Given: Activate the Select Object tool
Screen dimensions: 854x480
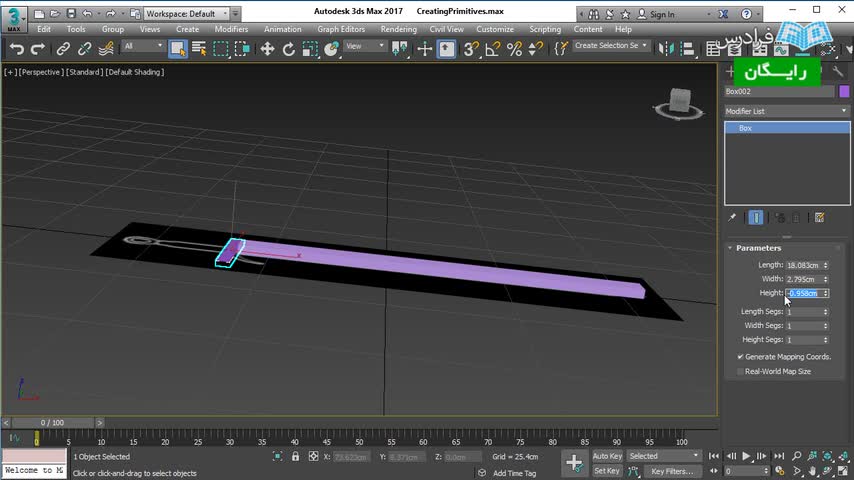Looking at the screenshot, I should click(178, 48).
